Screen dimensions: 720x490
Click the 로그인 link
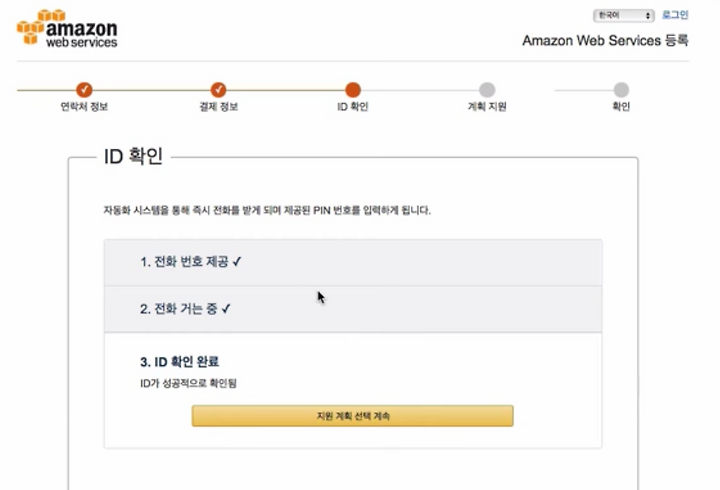(x=675, y=15)
